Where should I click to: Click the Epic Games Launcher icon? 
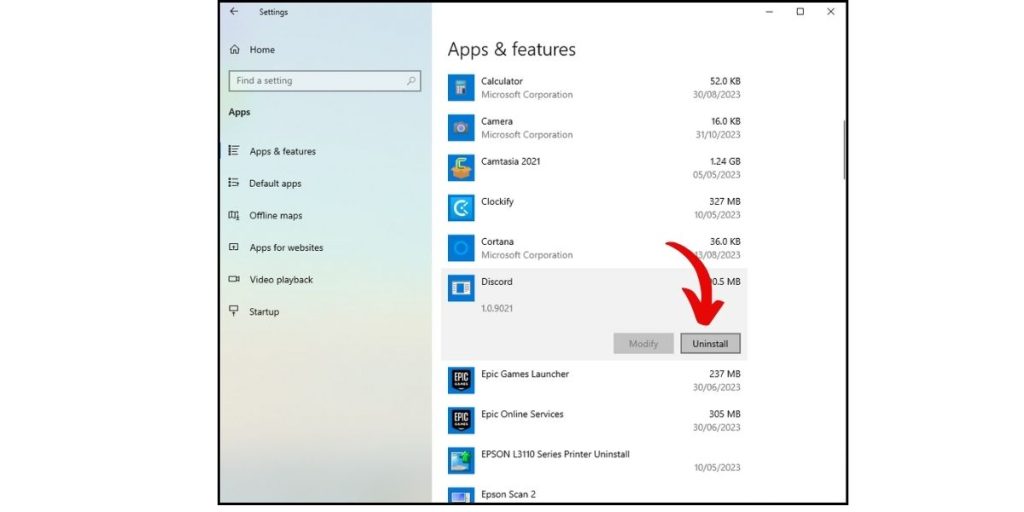[461, 380]
